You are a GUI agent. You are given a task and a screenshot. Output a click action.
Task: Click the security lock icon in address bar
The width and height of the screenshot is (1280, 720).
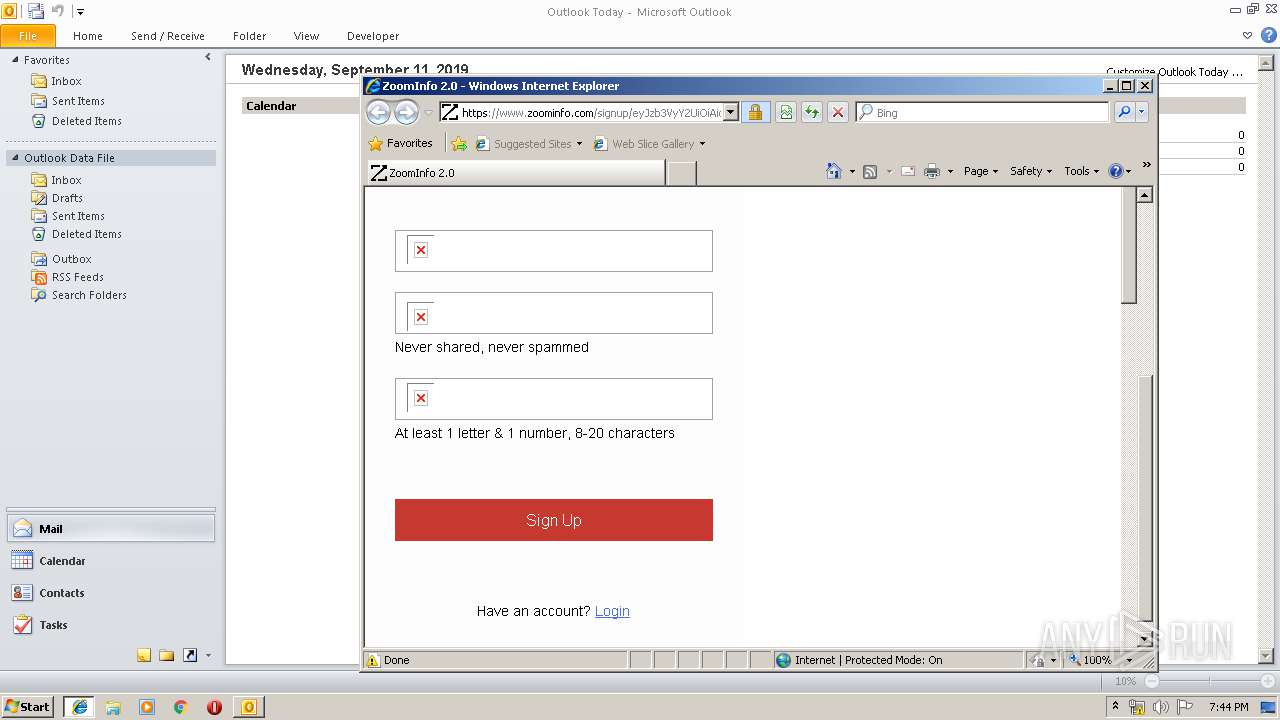point(755,112)
